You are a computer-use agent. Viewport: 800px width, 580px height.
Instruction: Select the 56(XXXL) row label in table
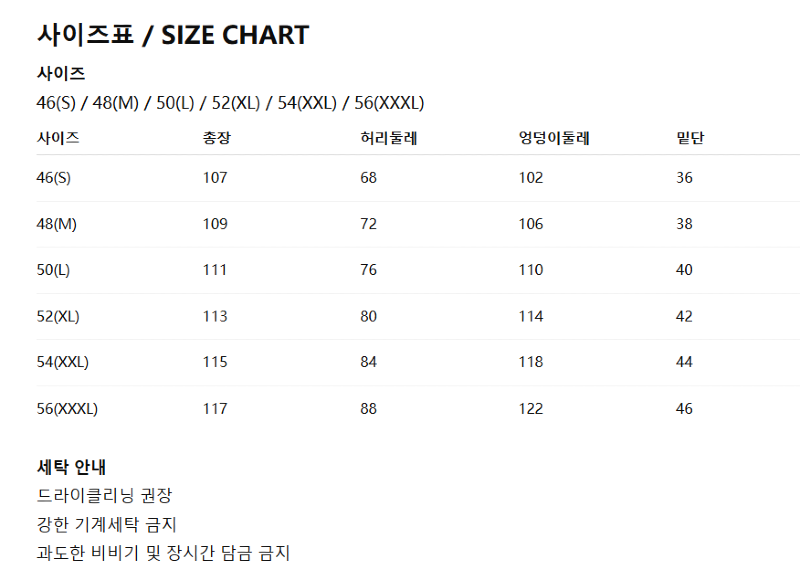pyautogui.click(x=67, y=408)
